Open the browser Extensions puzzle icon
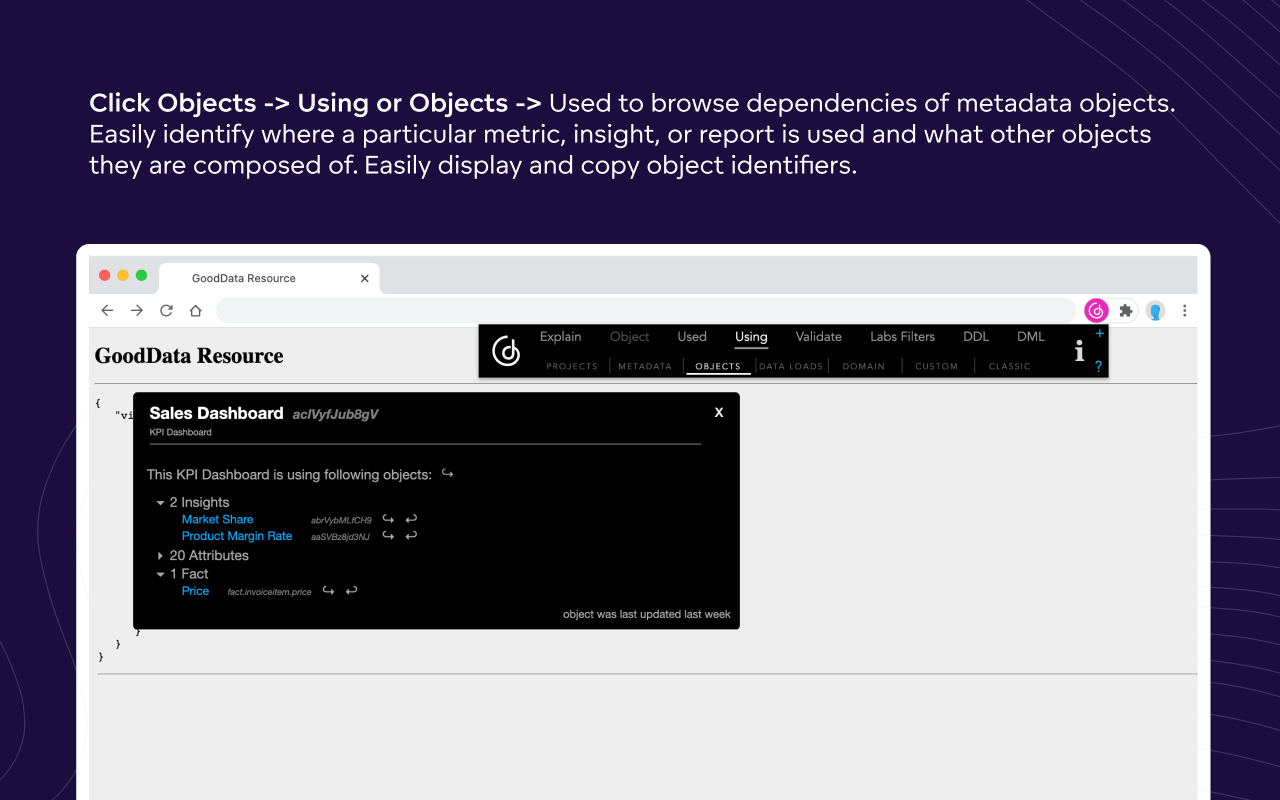This screenshot has width=1280, height=800. (x=1126, y=311)
